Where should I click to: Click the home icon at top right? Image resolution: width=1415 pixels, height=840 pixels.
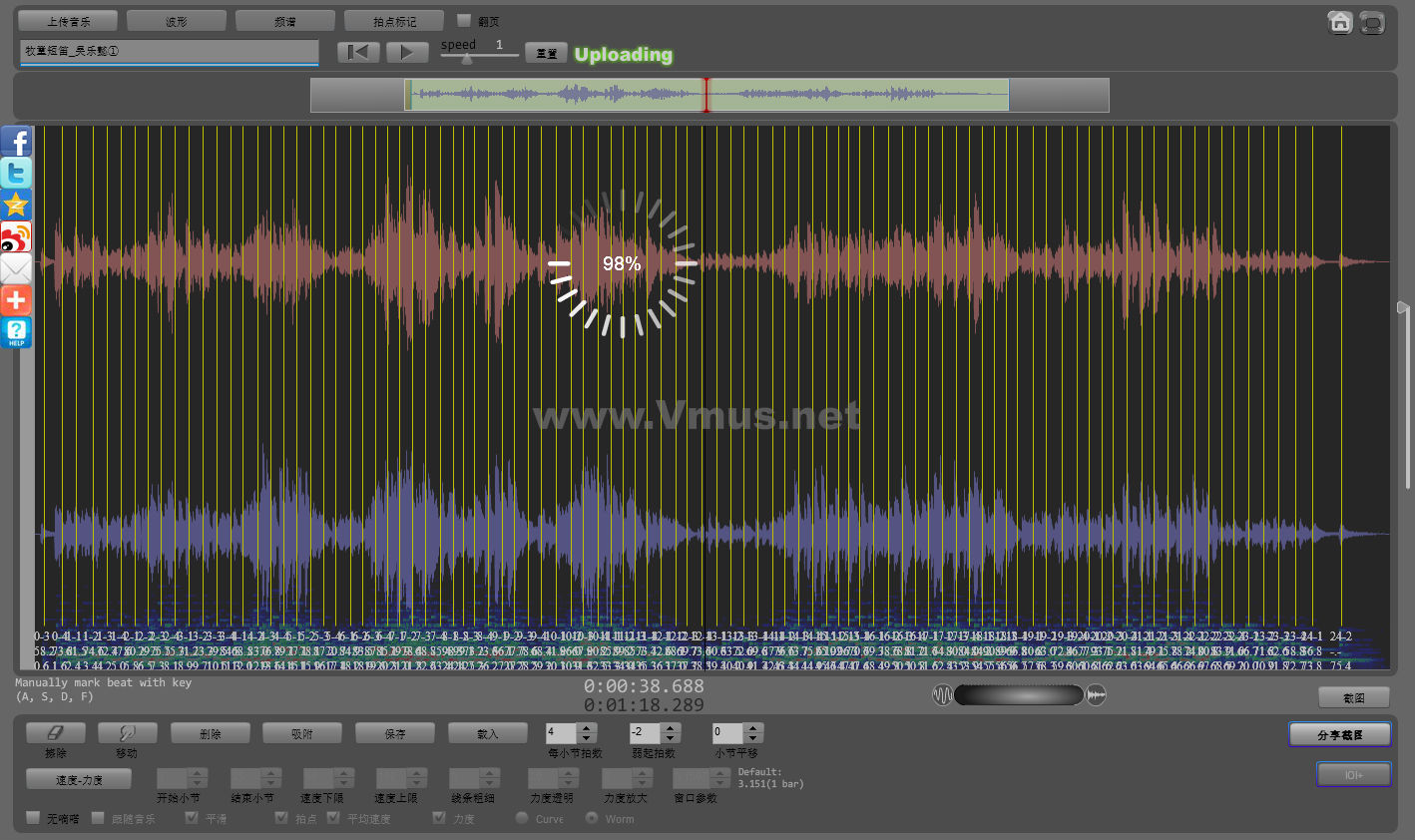pyautogui.click(x=1339, y=22)
